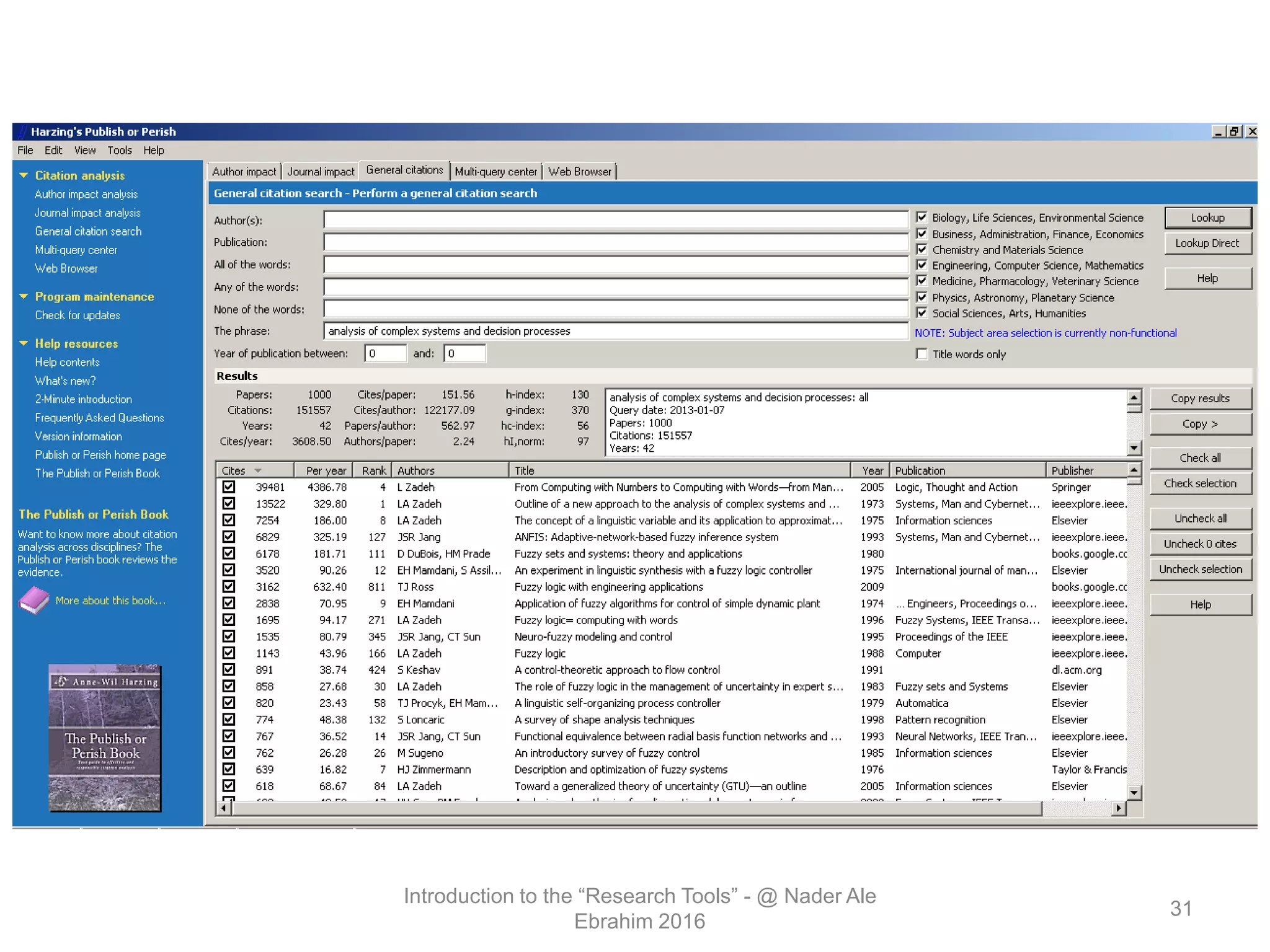1270x952 pixels.
Task: Click the Cites column sort arrow
Action: pos(258,471)
